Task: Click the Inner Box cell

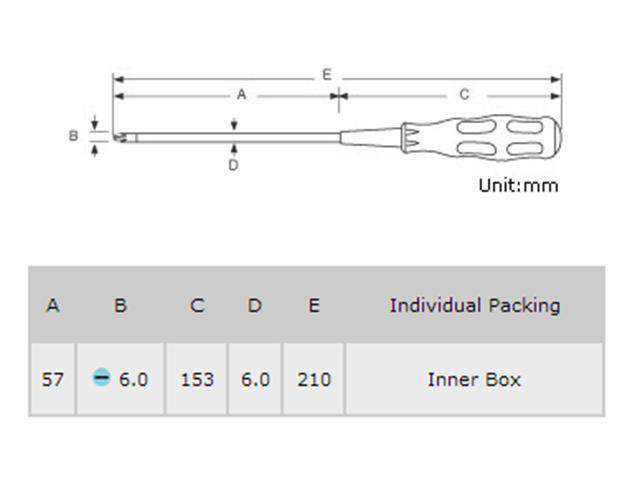Action: pos(474,380)
